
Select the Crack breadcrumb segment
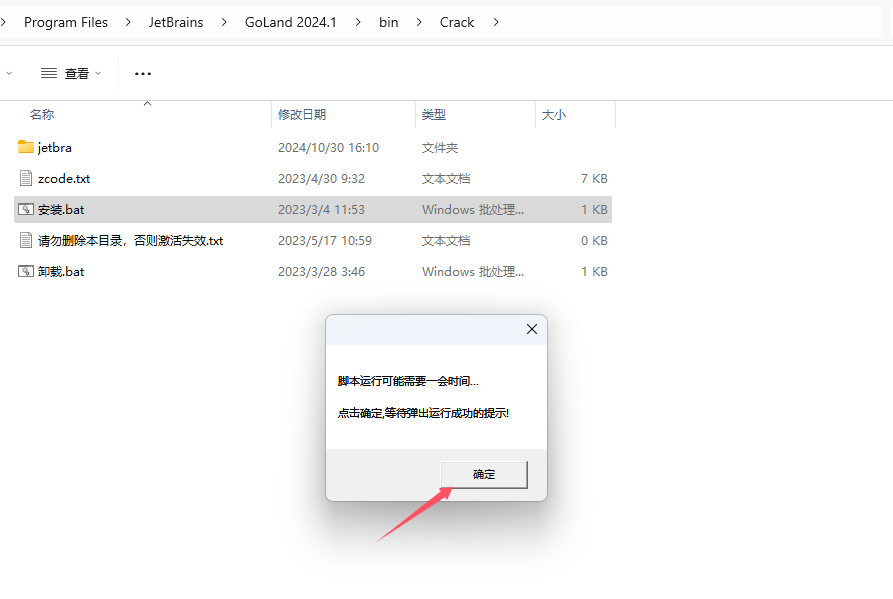[457, 22]
